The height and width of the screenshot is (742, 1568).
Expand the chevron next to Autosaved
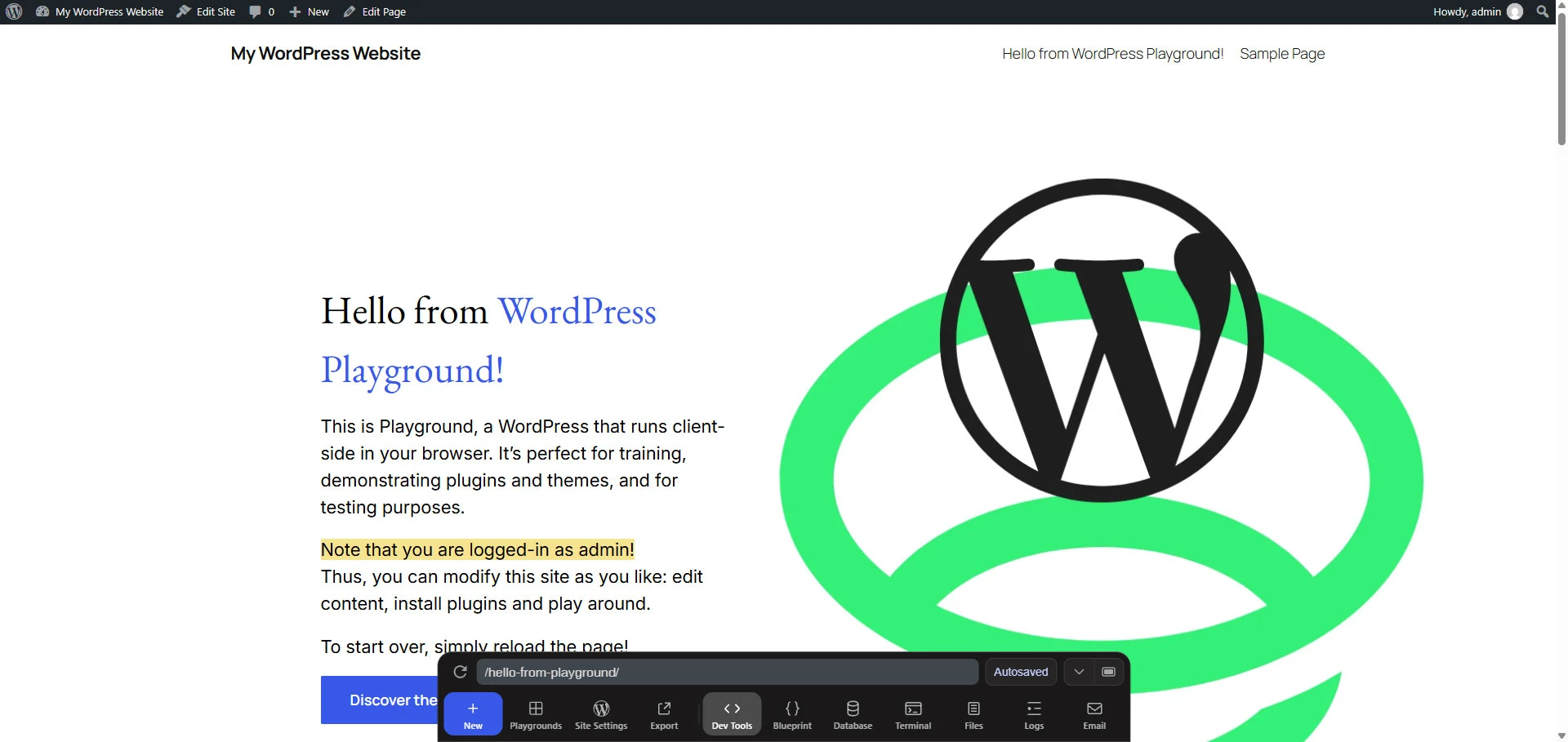(1079, 672)
